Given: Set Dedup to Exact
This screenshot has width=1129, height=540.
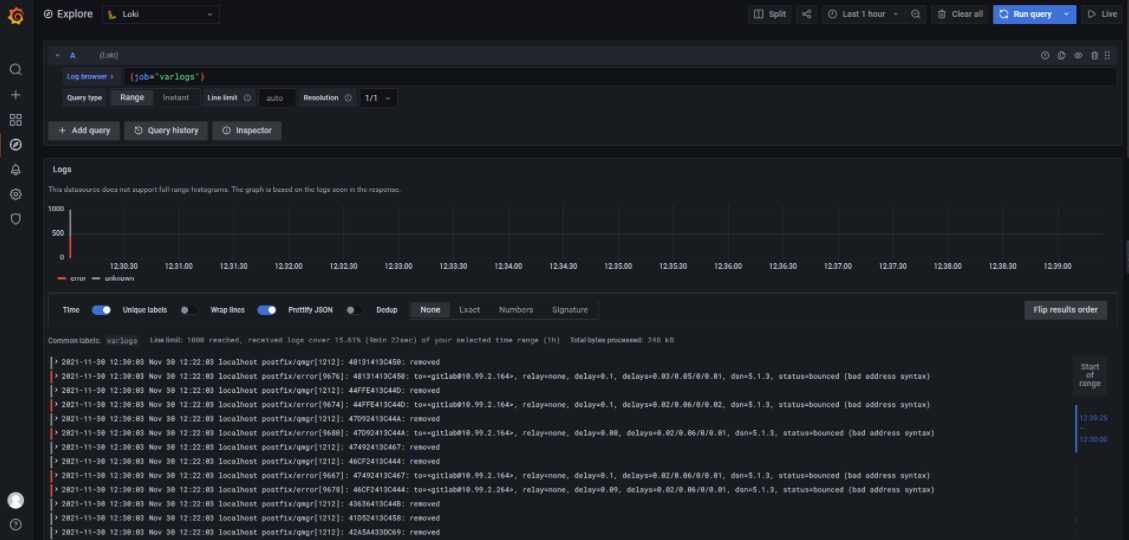Looking at the screenshot, I should coord(469,310).
